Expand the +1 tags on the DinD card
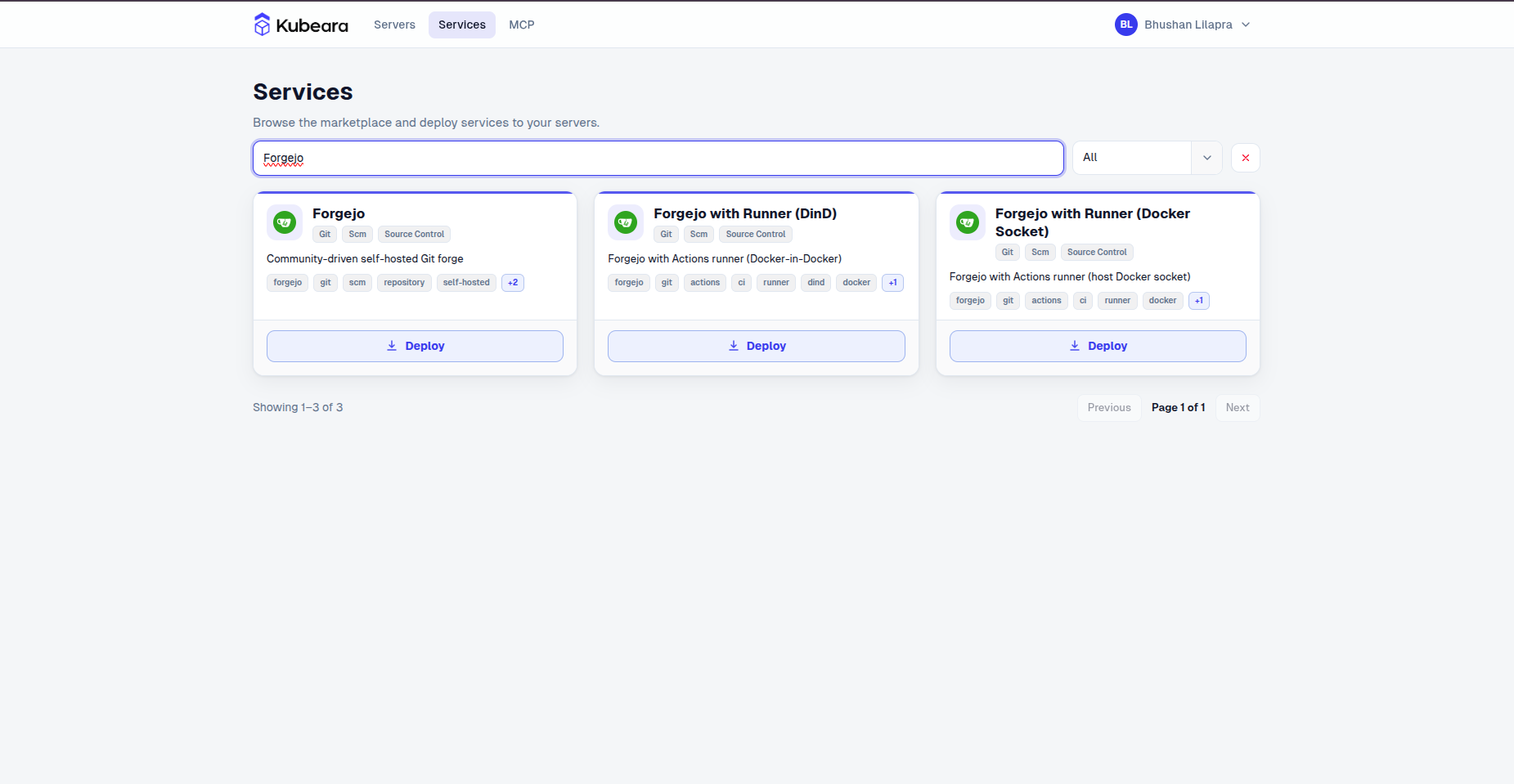This screenshot has height=784, width=1514. pyautogui.click(x=893, y=283)
